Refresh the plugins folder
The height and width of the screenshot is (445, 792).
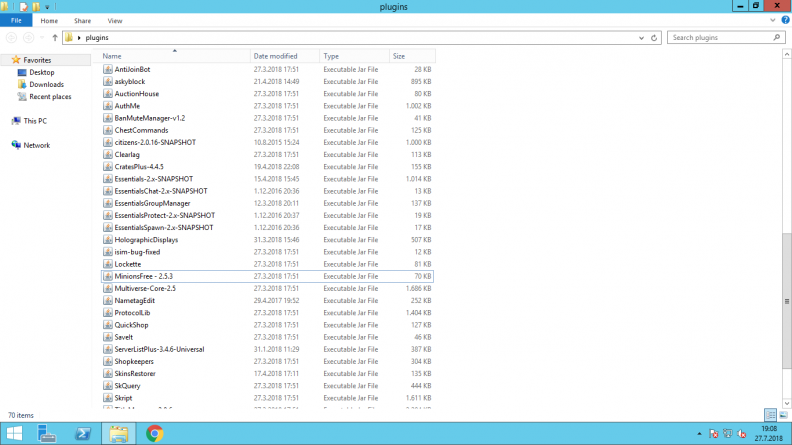[654, 37]
